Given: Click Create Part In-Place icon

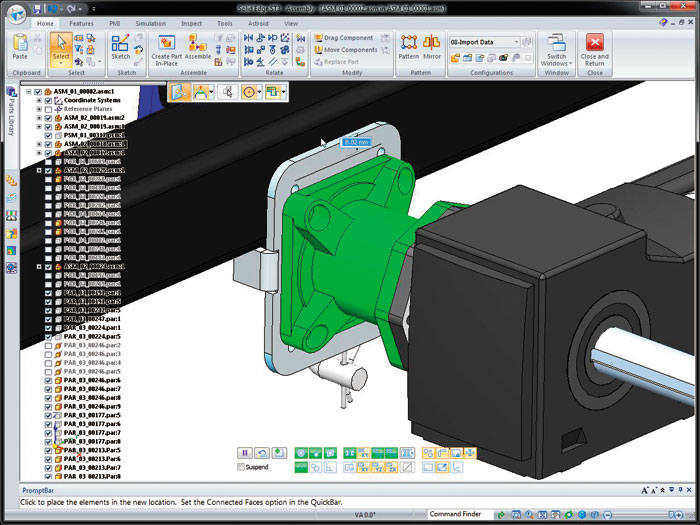Looking at the screenshot, I should tap(166, 43).
